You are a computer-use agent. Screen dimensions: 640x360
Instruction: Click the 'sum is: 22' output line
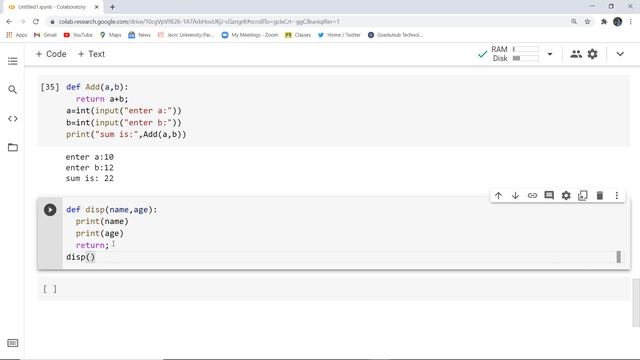coord(89,178)
